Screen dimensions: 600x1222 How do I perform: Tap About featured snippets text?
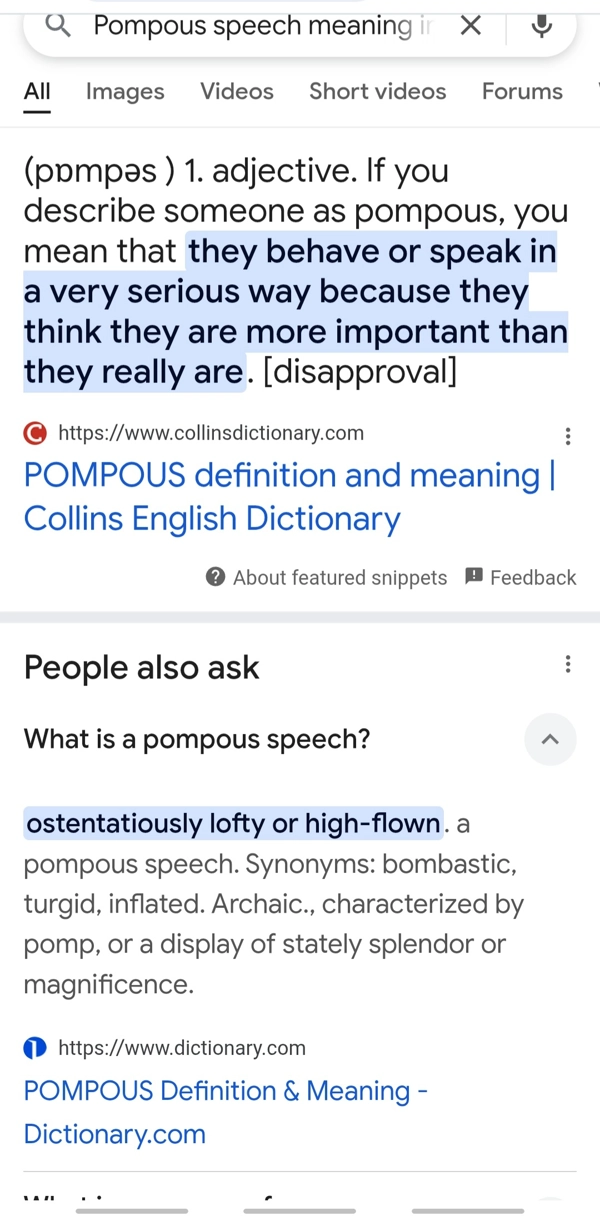[340, 577]
